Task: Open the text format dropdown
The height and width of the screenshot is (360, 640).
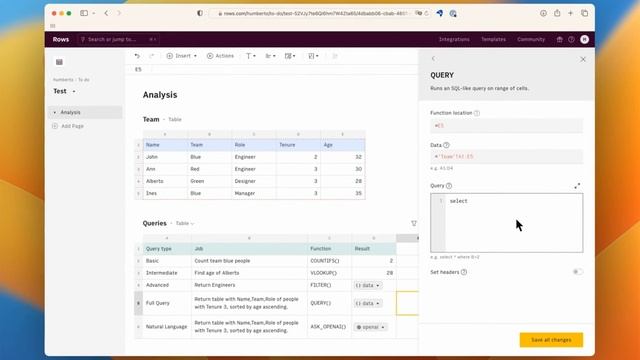Action: point(251,56)
